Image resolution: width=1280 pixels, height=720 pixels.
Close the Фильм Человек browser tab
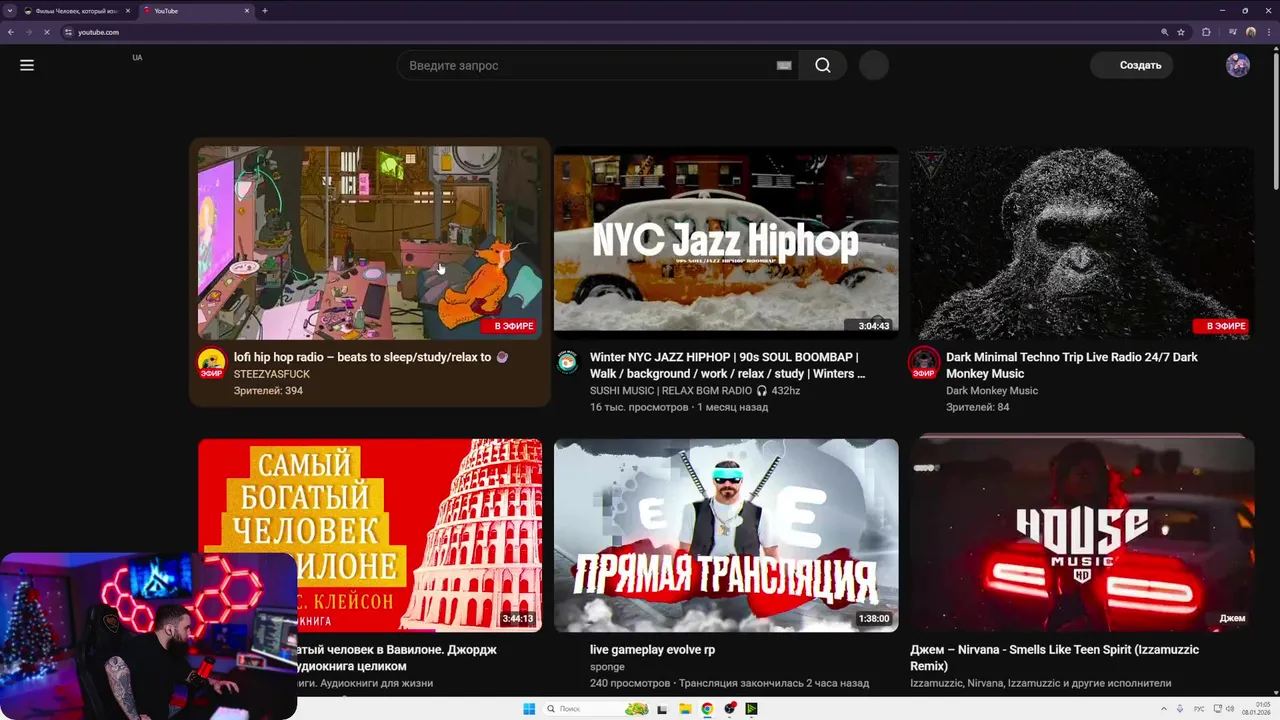127,11
